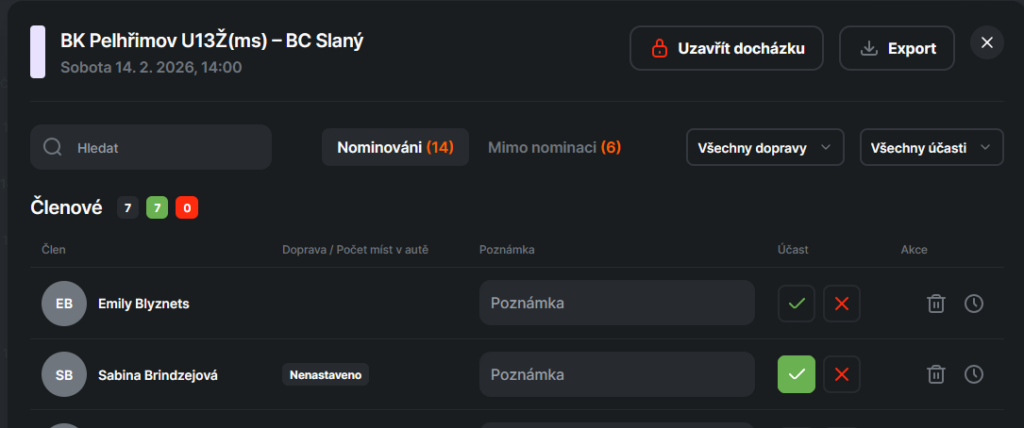Show history clock for Sabina Brindzejová
The height and width of the screenshot is (428, 1024).
tap(974, 374)
